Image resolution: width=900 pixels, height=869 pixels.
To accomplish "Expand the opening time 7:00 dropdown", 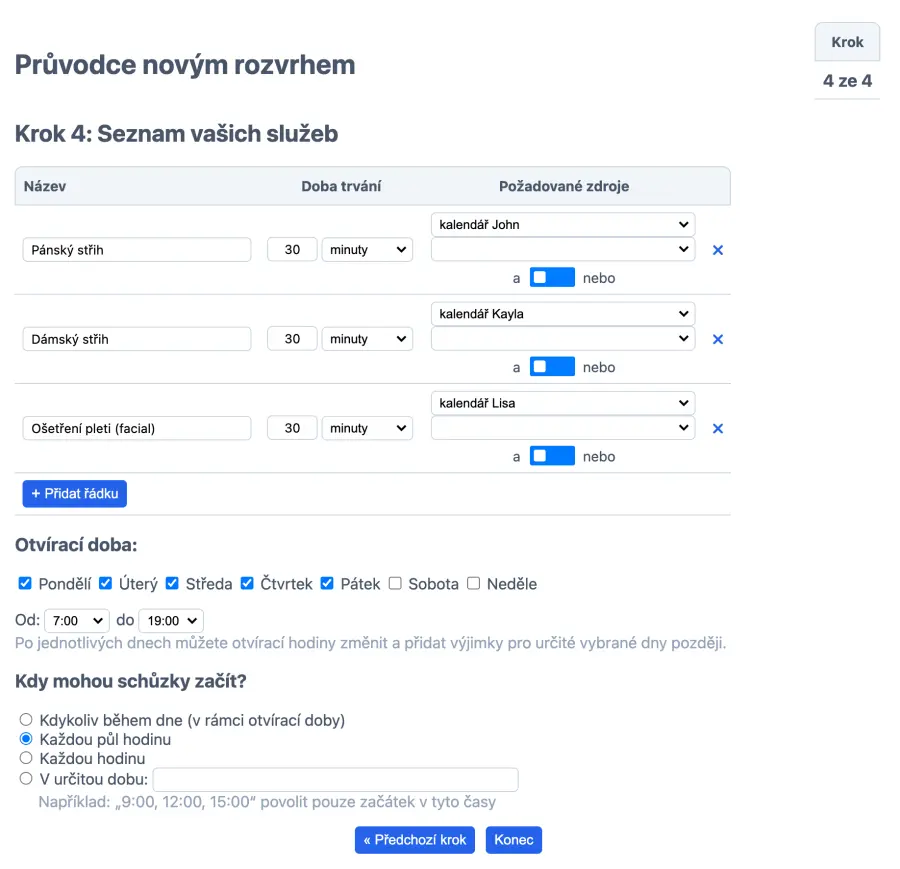I will point(76,621).
